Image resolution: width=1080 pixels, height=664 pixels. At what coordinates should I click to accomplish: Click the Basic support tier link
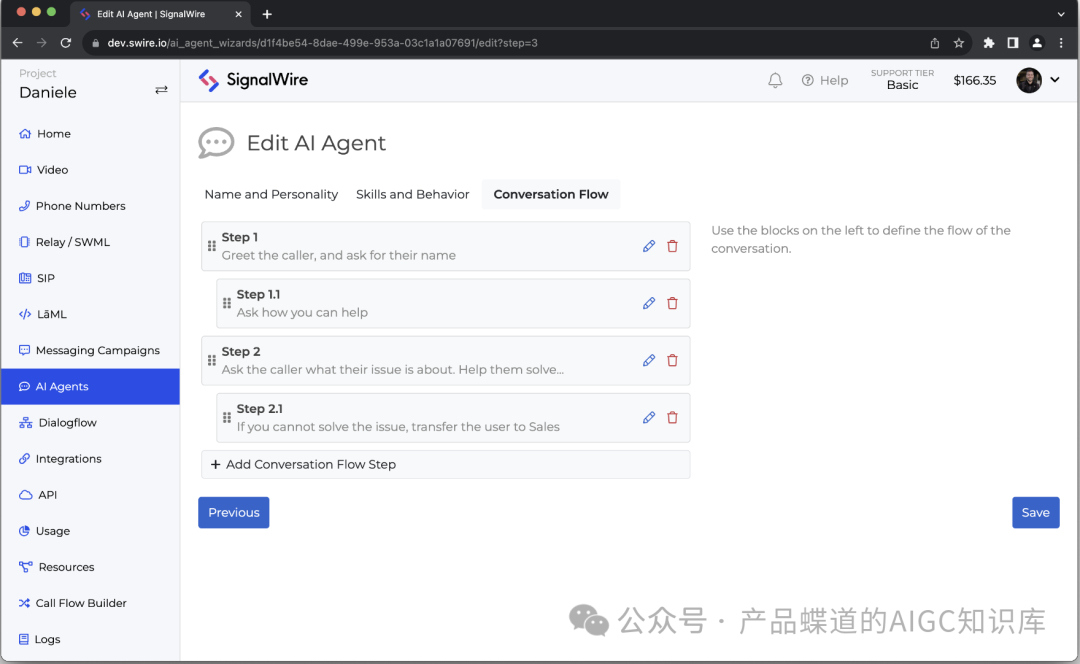click(x=902, y=80)
